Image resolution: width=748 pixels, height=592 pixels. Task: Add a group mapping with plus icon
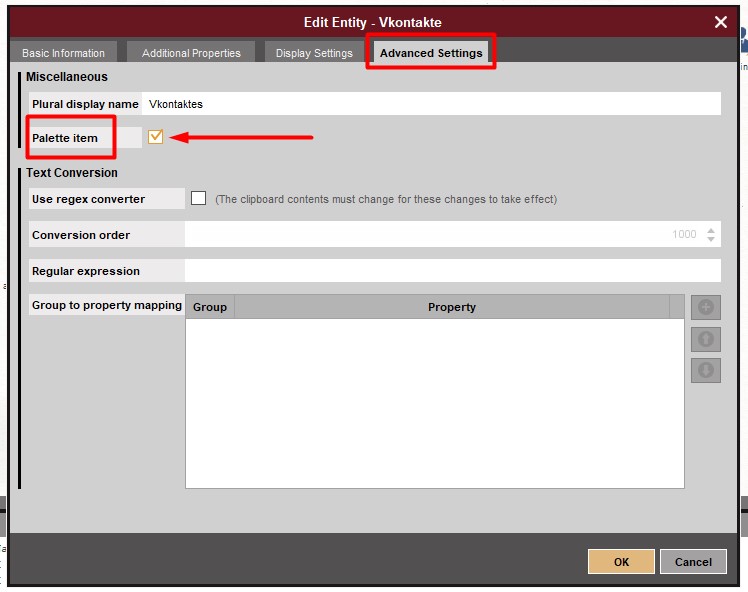[x=706, y=307]
